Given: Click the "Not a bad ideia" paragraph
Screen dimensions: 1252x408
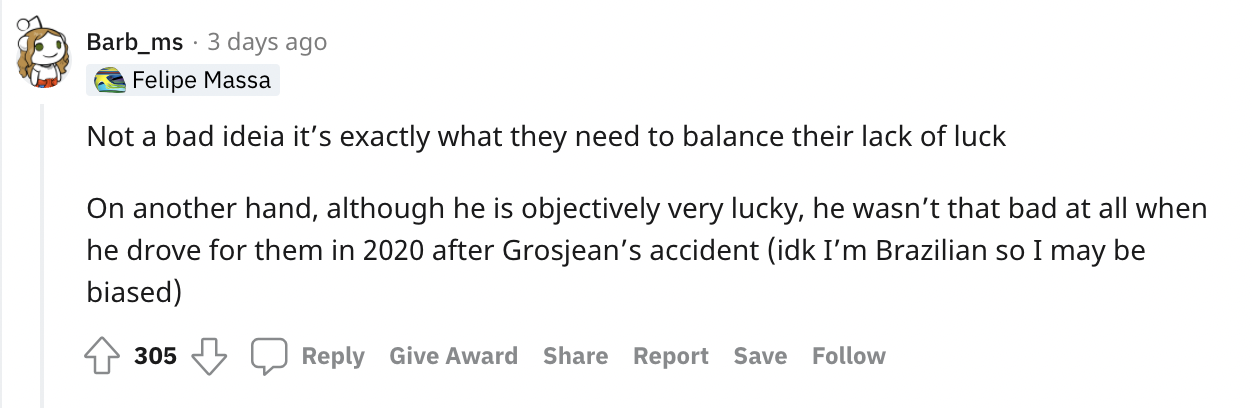Looking at the screenshot, I should click(545, 137).
